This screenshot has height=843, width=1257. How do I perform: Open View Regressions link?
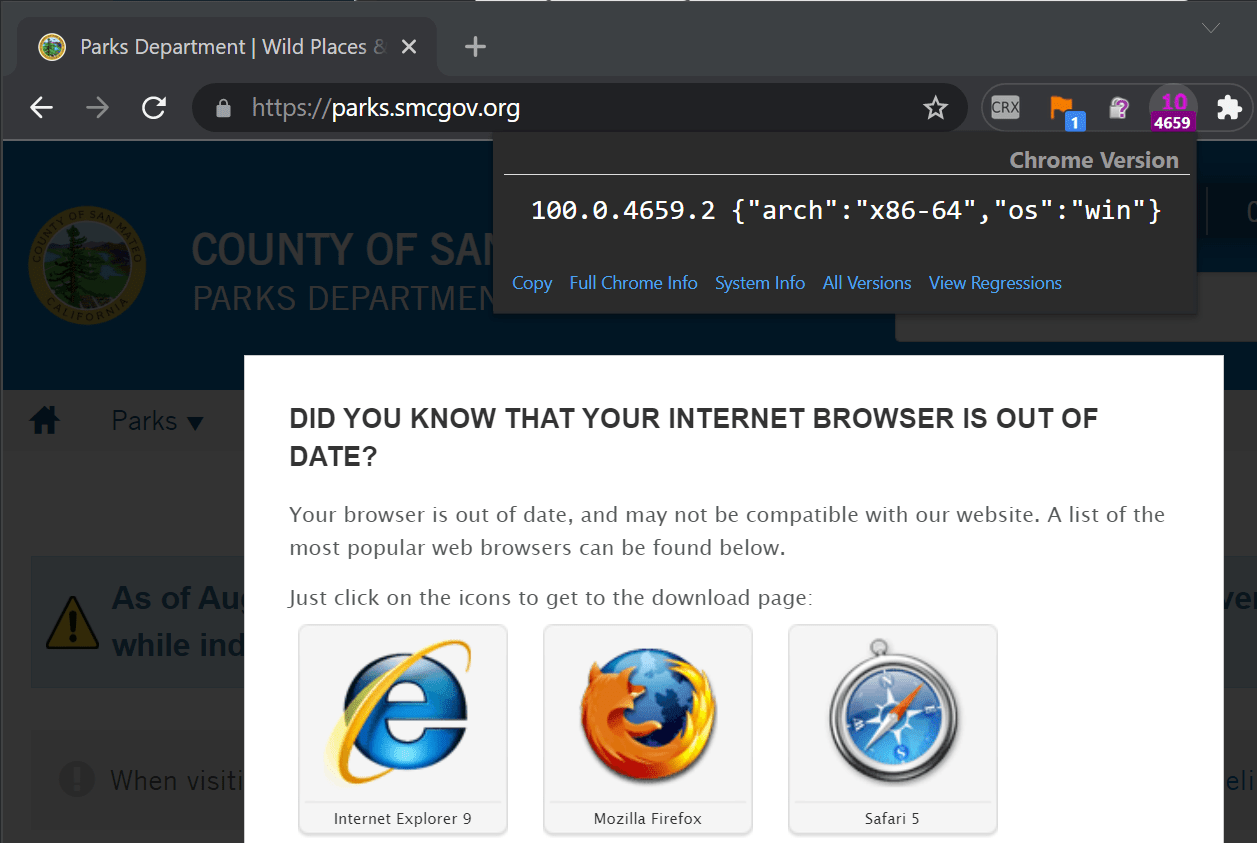[995, 283]
